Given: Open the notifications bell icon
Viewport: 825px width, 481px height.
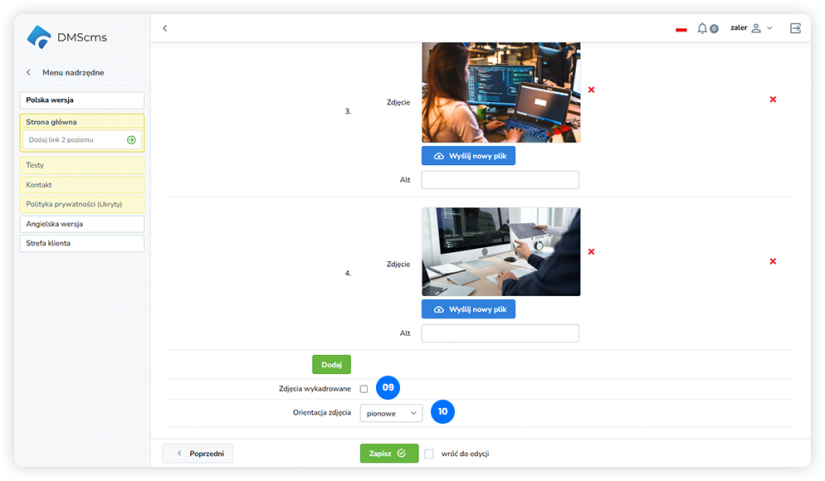Looking at the screenshot, I should click(703, 28).
